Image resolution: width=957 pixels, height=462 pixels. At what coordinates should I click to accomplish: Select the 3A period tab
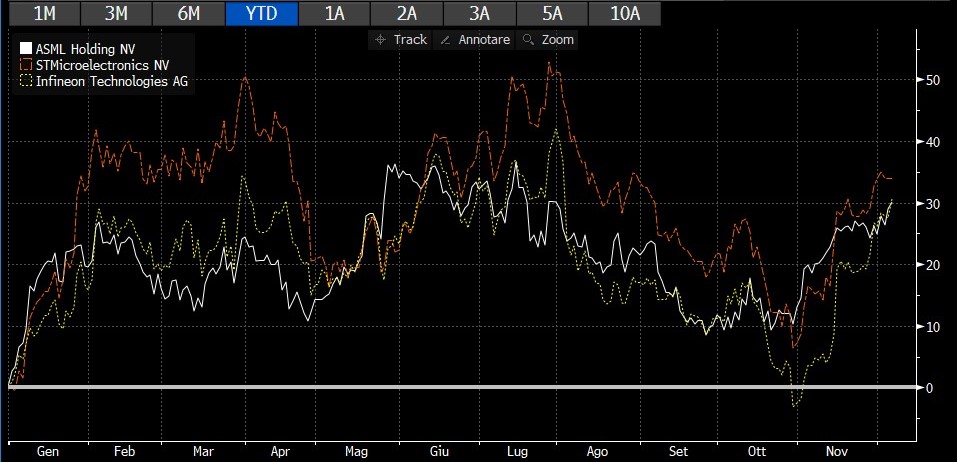coord(478,13)
